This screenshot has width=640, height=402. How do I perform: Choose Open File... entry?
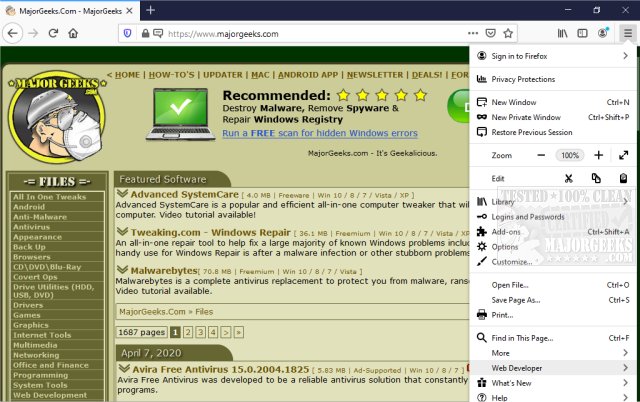click(553, 285)
